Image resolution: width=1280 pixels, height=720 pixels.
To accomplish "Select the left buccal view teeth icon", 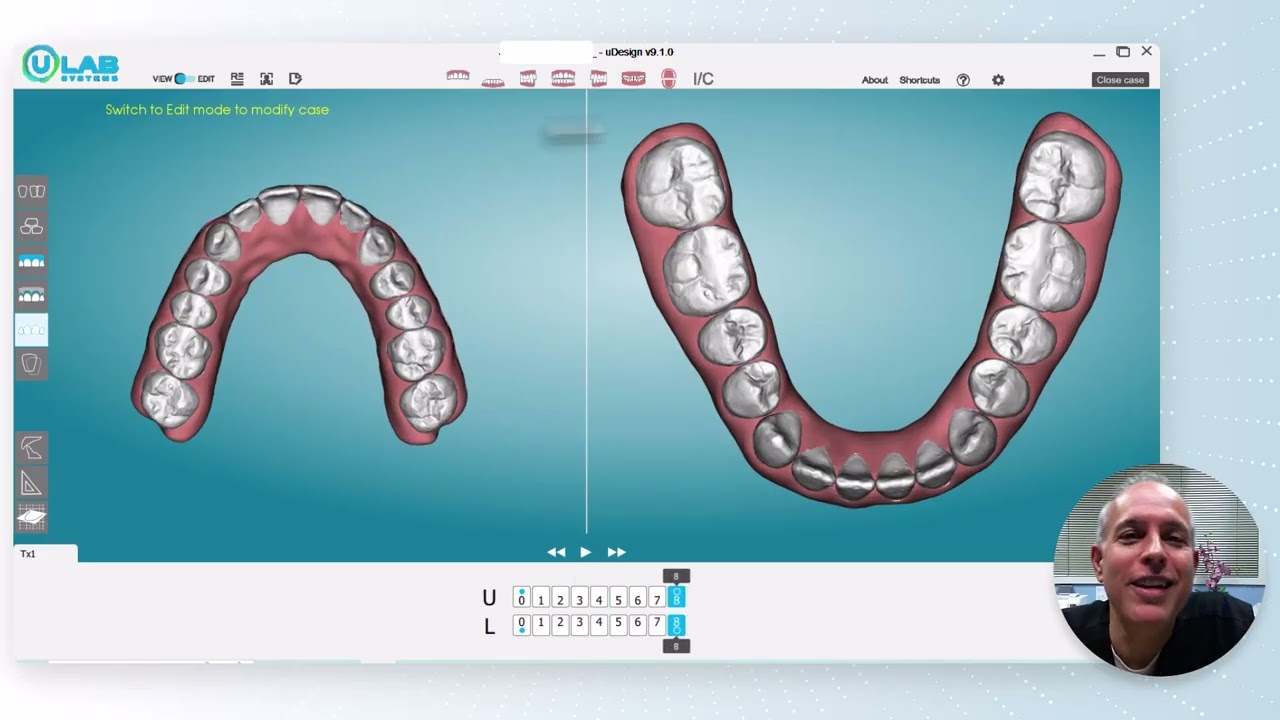I will (599, 79).
